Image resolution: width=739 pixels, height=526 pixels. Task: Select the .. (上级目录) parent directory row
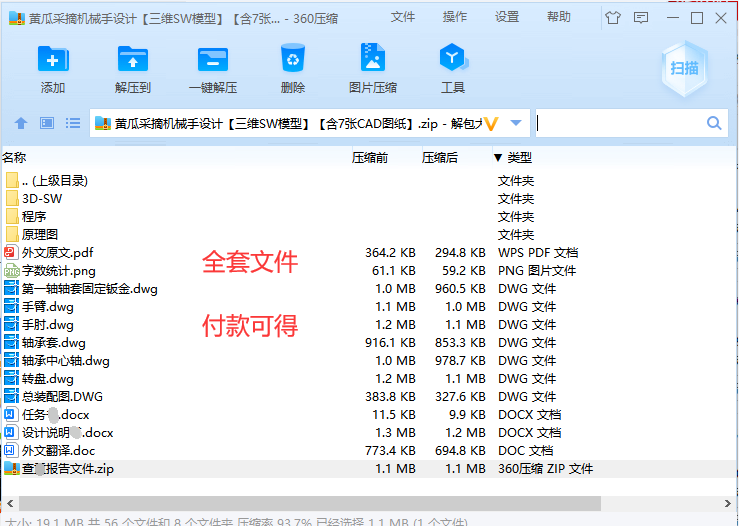coord(369,181)
